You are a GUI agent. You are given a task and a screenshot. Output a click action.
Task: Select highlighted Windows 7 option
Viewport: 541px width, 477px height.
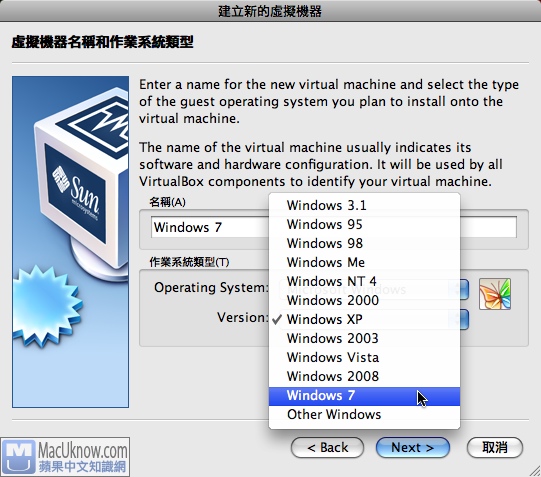pyautogui.click(x=364, y=396)
